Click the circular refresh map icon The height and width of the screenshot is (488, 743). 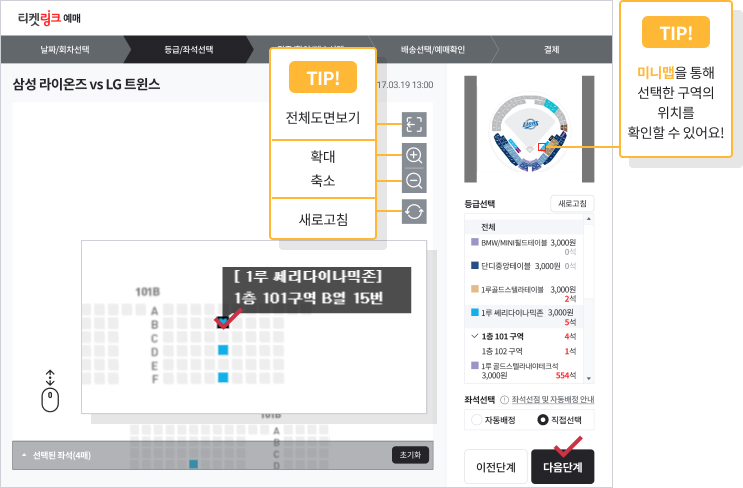[x=414, y=211]
